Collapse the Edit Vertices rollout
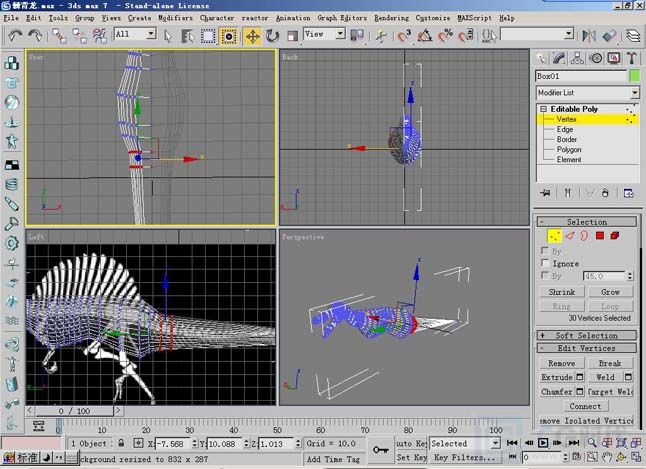Screen dimensions: 646x469 click(x=587, y=348)
